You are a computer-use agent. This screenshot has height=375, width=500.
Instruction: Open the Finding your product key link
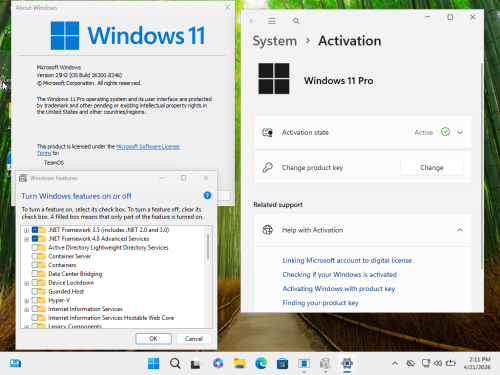coord(320,303)
